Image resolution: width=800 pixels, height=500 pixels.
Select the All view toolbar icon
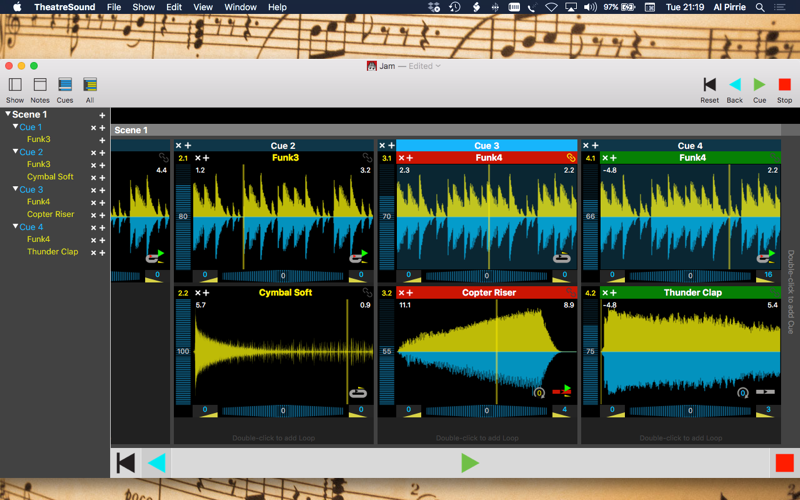[x=90, y=84]
